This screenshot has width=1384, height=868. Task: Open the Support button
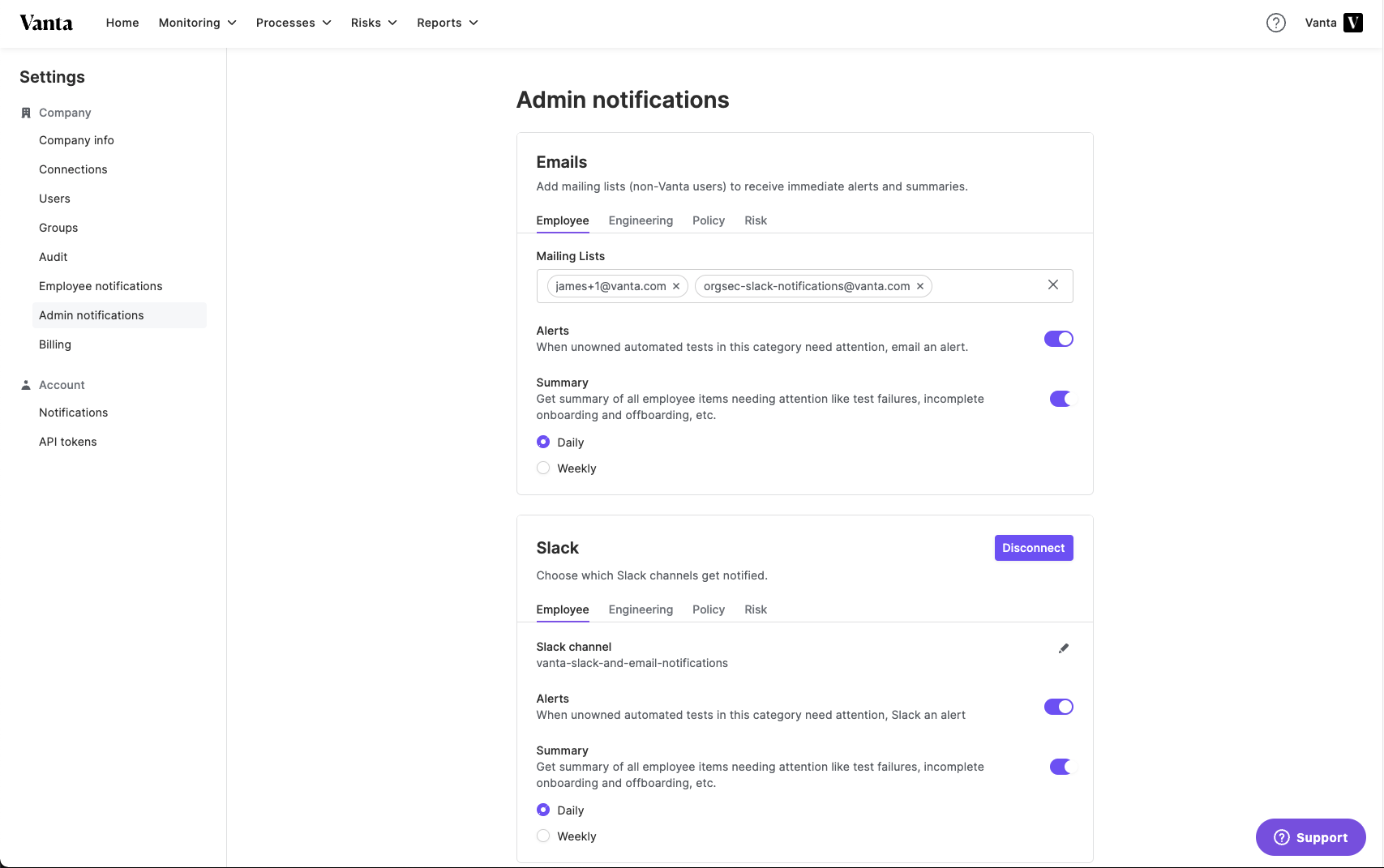(x=1310, y=837)
